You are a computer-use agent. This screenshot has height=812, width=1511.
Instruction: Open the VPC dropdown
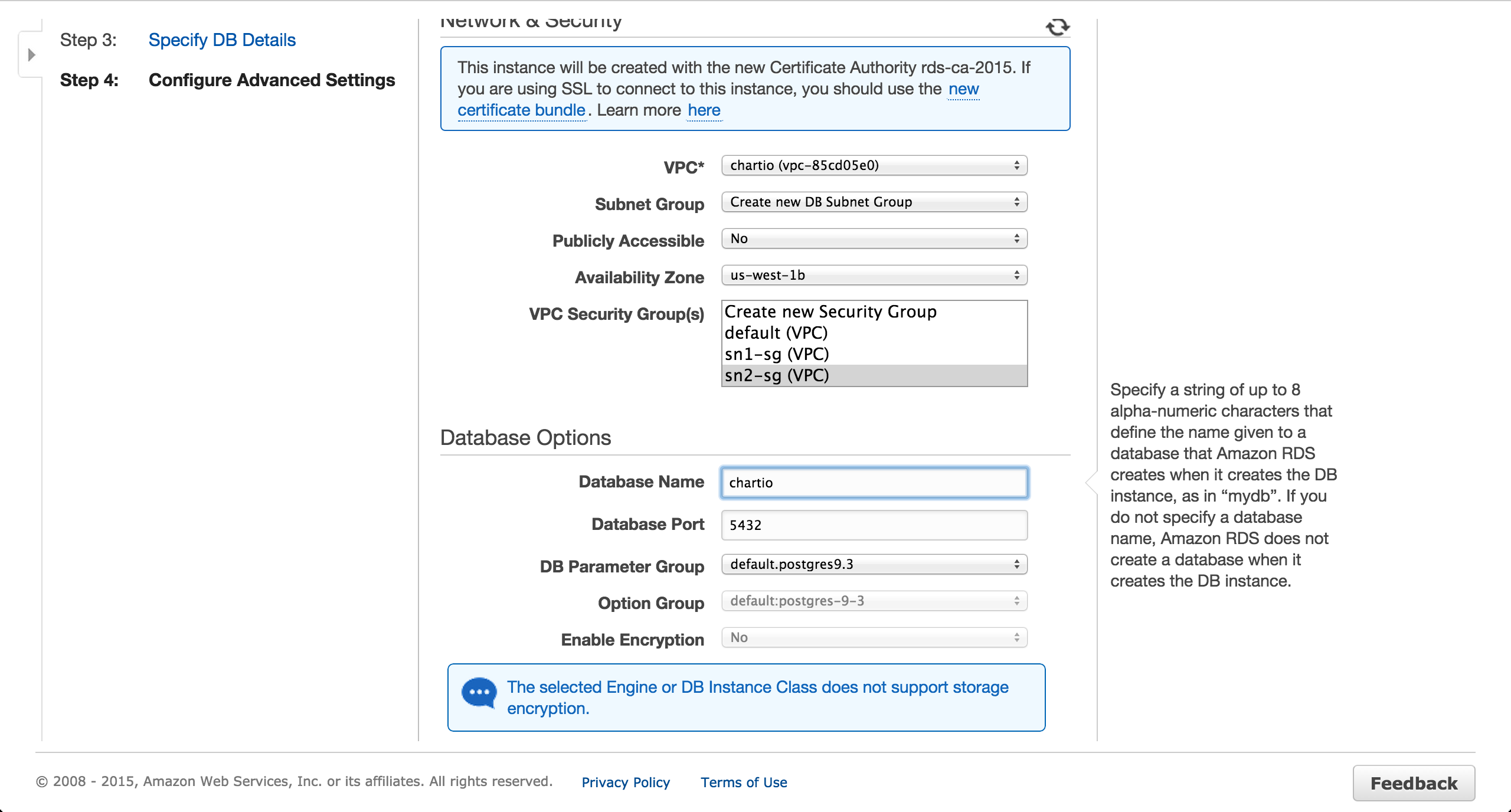[874, 165]
